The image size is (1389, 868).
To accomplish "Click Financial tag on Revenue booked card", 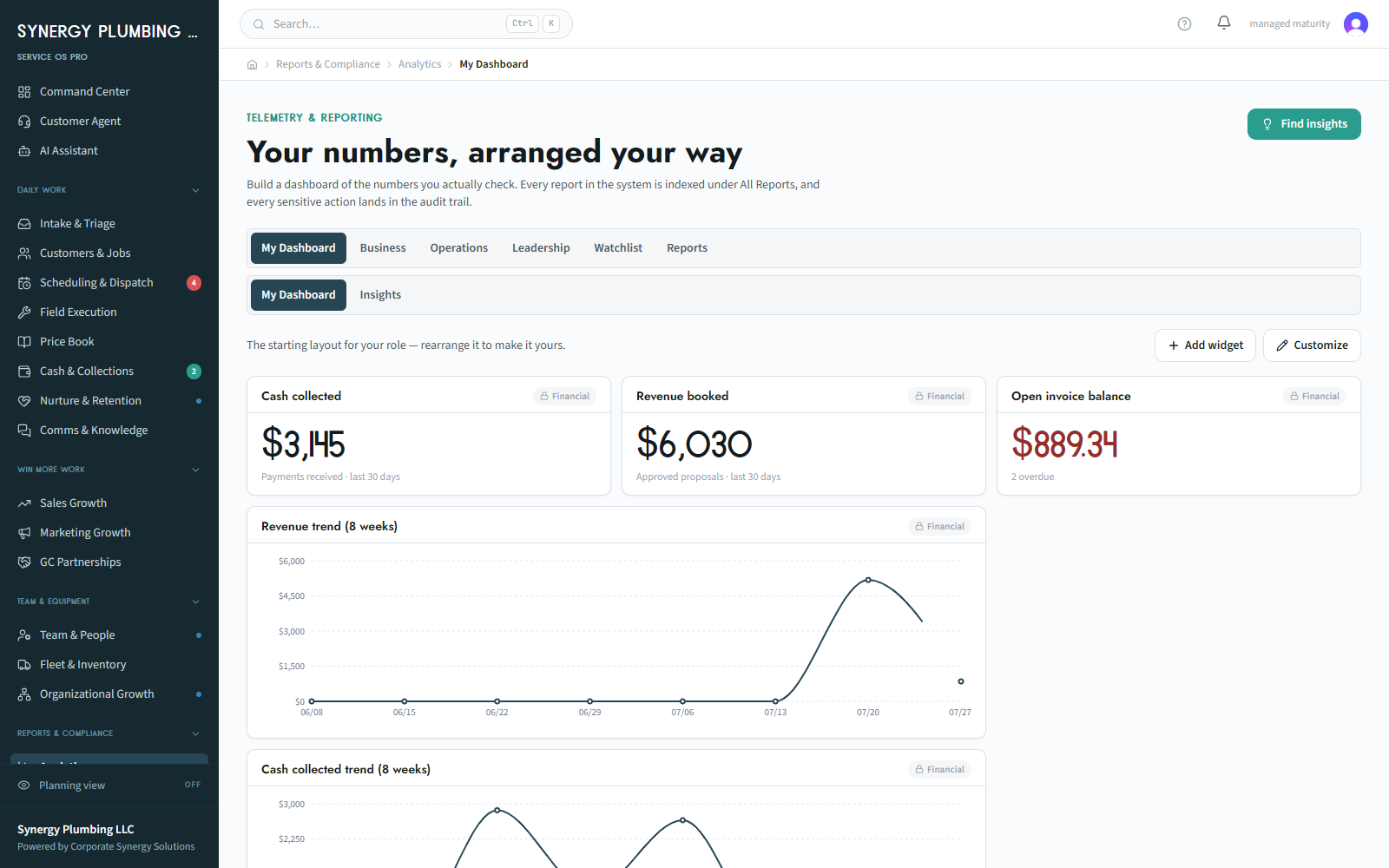I will pos(939,397).
